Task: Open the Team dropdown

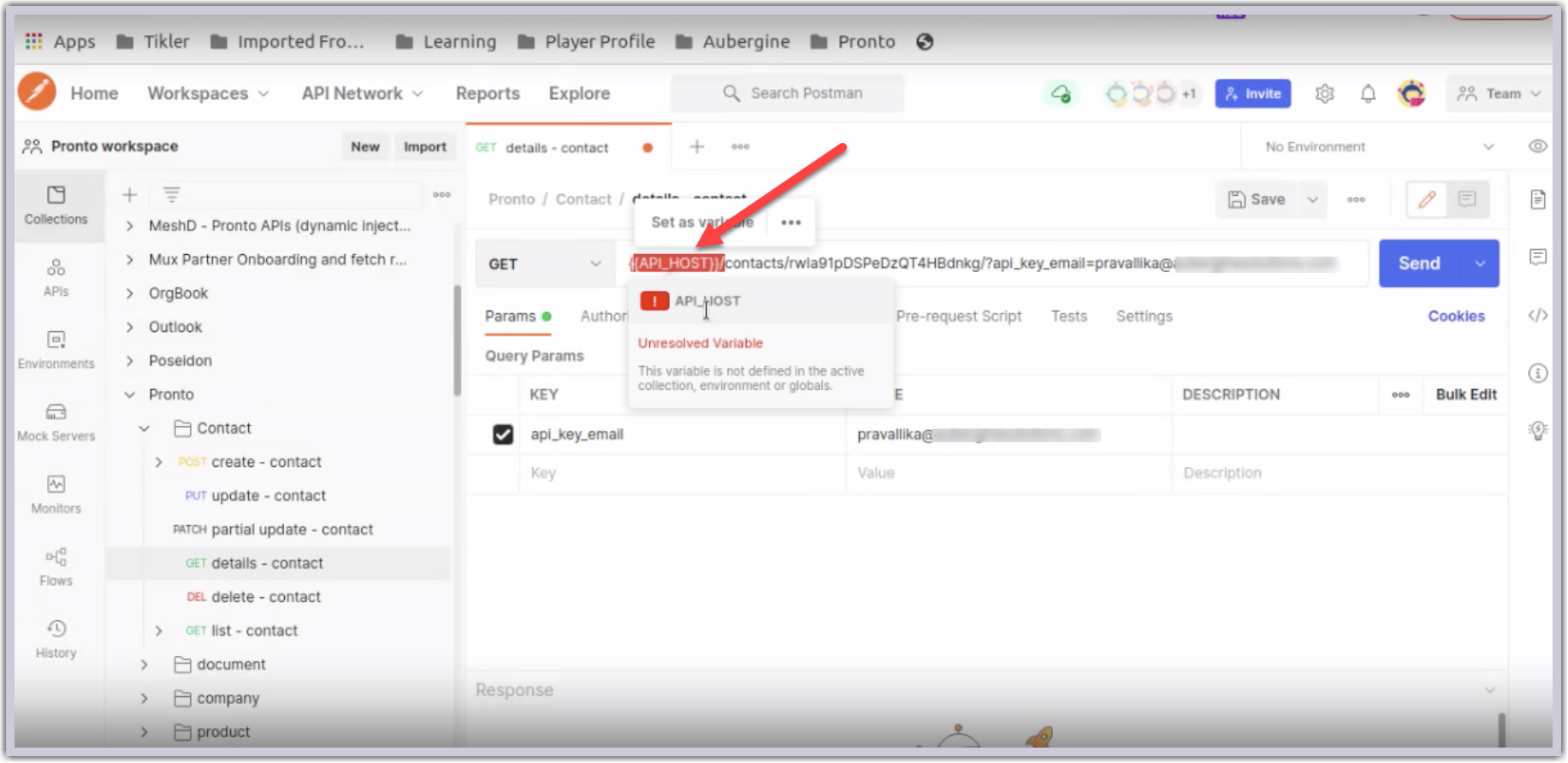Action: click(1498, 93)
